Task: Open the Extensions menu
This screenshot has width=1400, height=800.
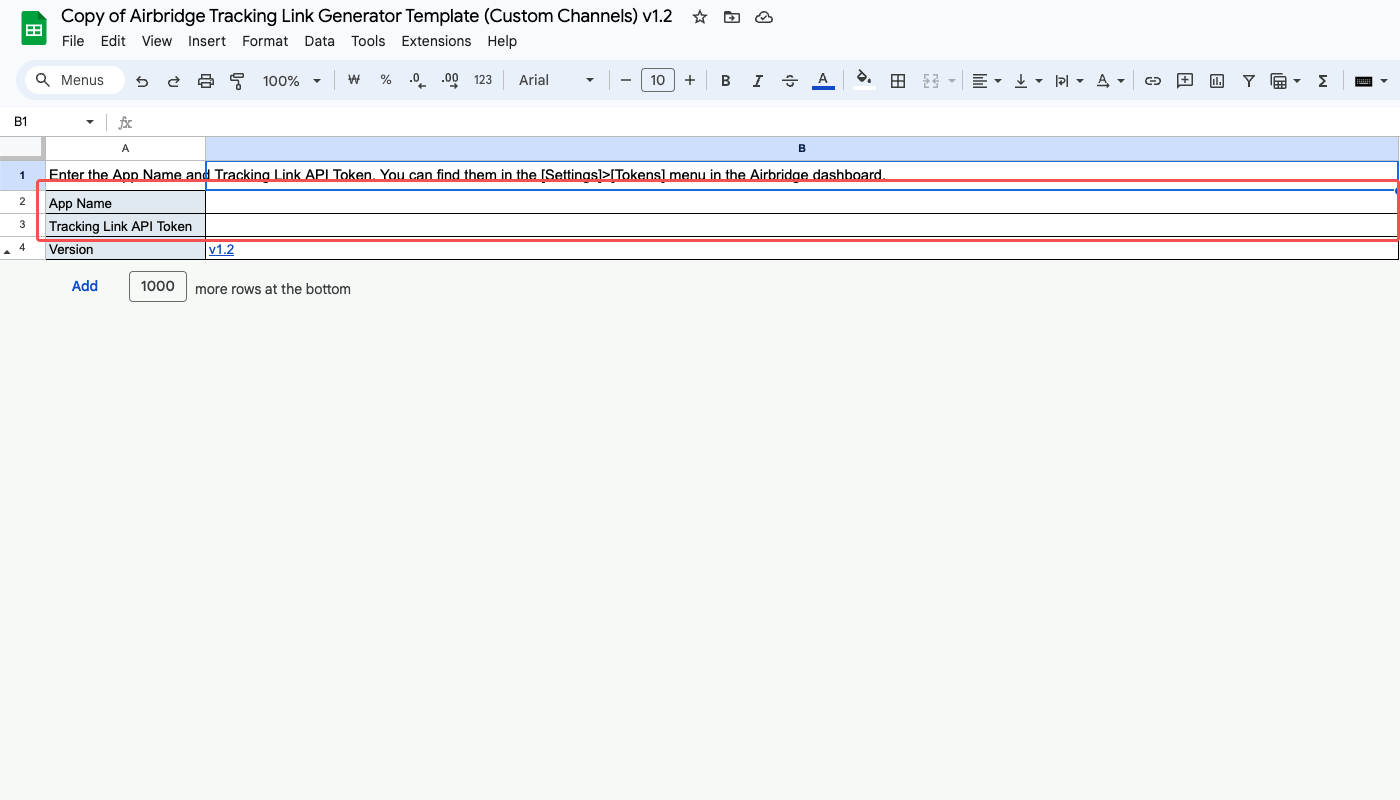Action: point(436,41)
